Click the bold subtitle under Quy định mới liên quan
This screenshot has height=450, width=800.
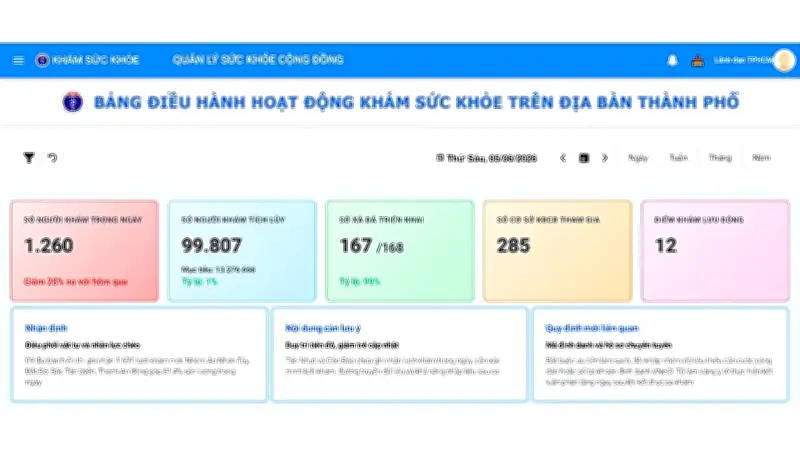pyautogui.click(x=608, y=345)
